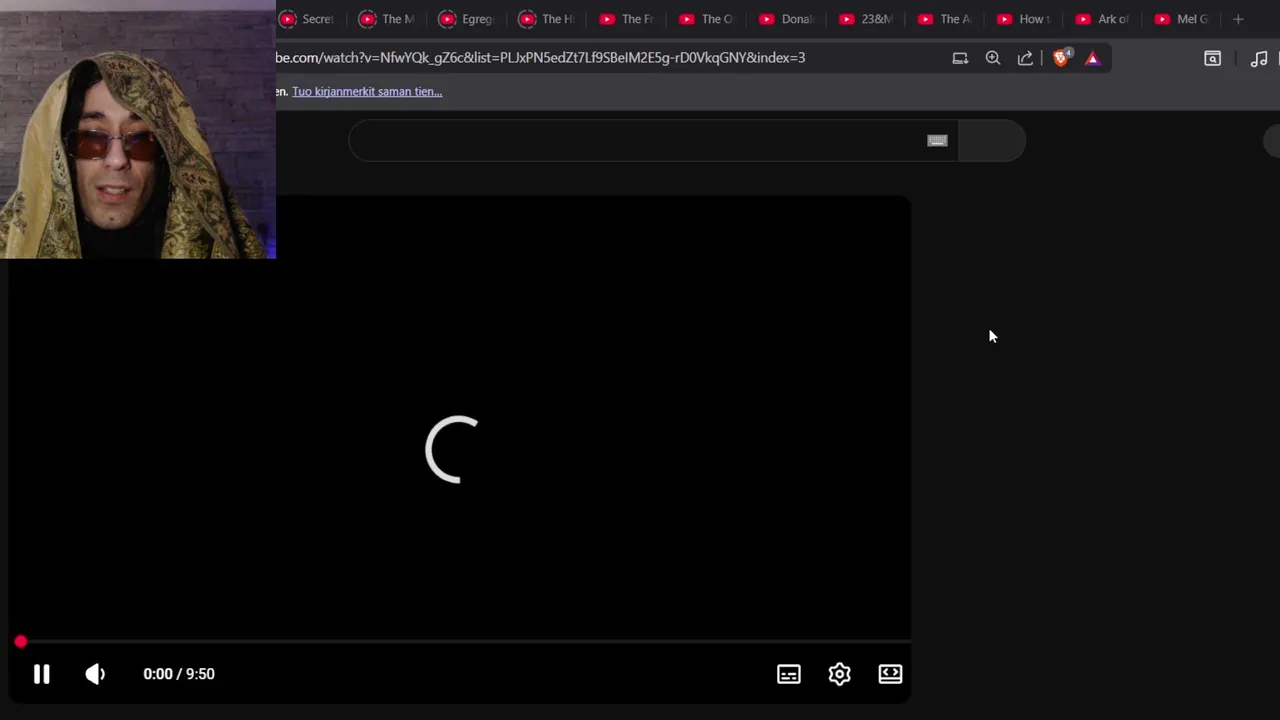The width and height of the screenshot is (1280, 720).
Task: Click the video time display 0:00 / 9:50
Action: [179, 674]
